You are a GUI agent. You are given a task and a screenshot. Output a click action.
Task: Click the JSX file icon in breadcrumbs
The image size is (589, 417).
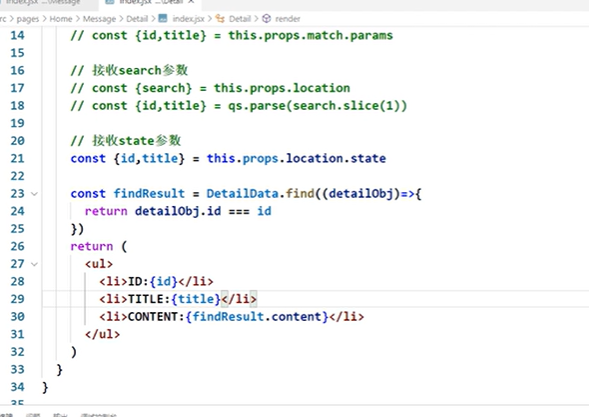coord(163,18)
